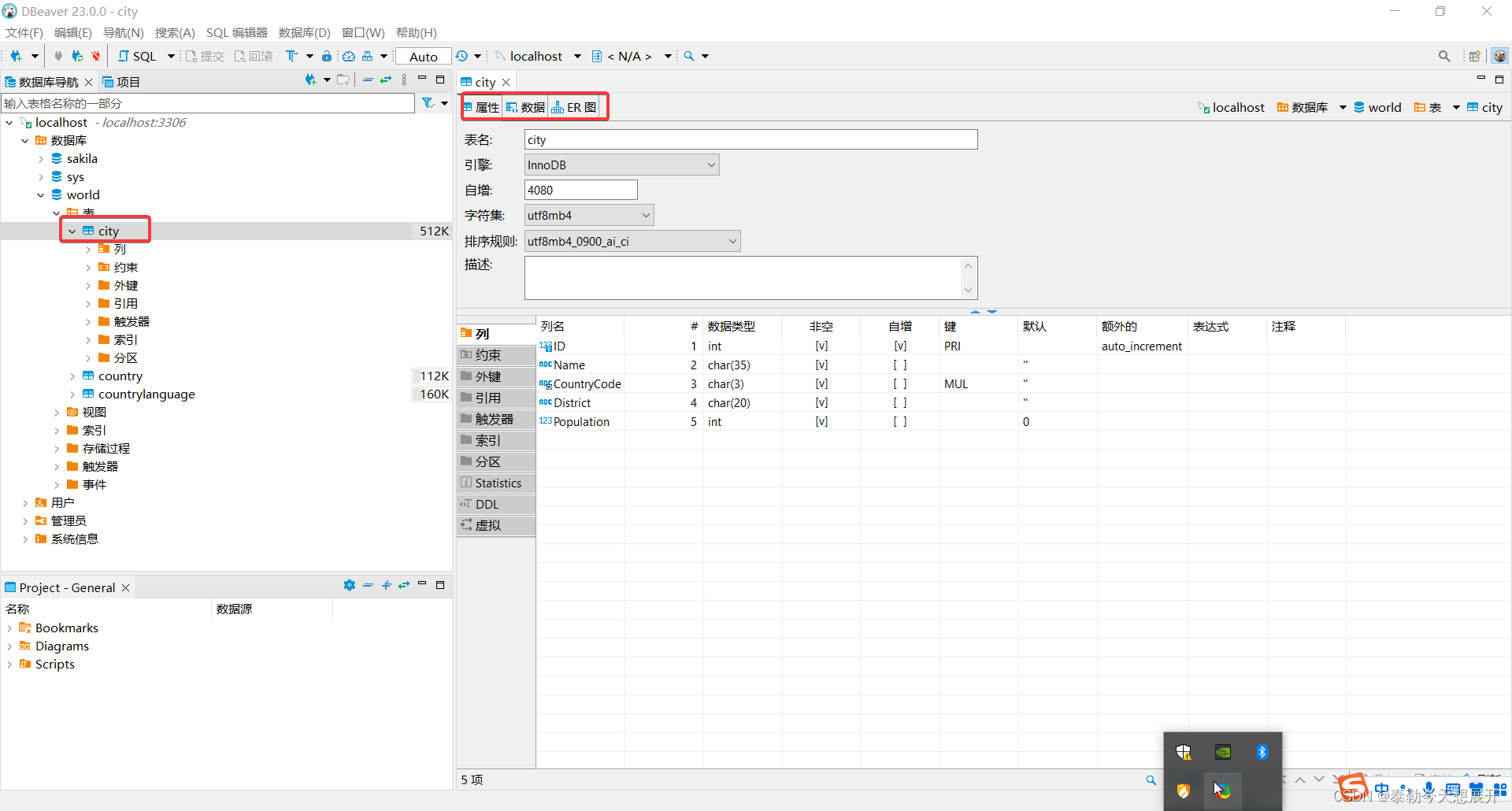Collapse the world database node
This screenshot has height=811, width=1512.
point(41,195)
